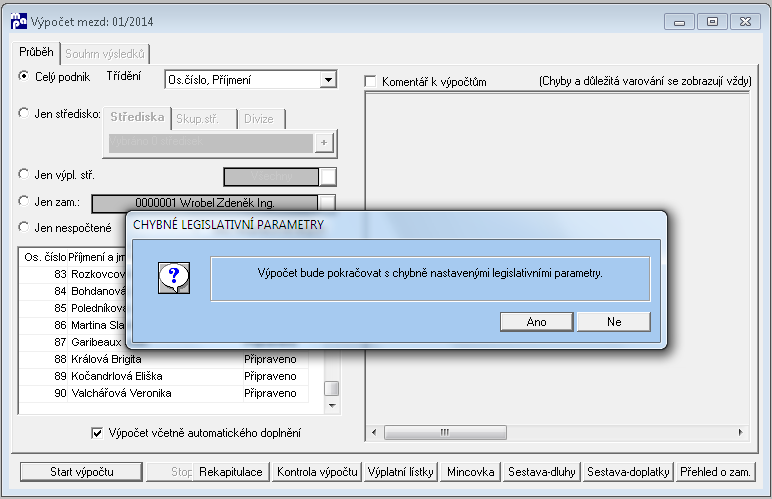Click employee field Wrobel Zdeněk Ing.
The image size is (772, 499).
click(x=205, y=203)
